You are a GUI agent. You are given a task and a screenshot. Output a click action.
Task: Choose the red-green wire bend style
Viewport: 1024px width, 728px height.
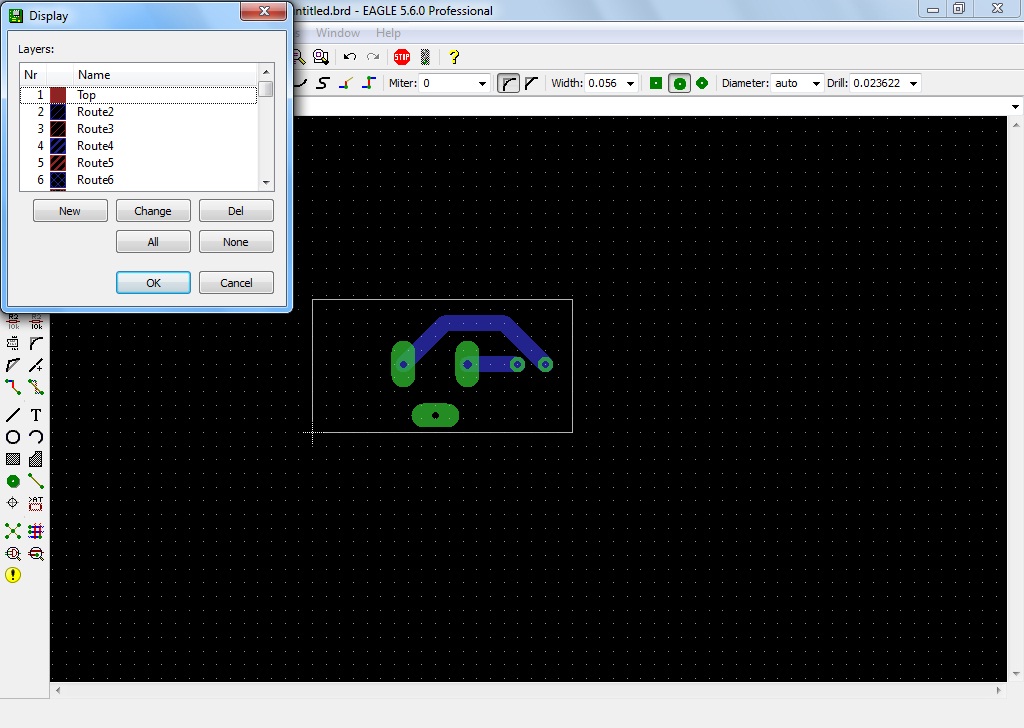point(346,83)
